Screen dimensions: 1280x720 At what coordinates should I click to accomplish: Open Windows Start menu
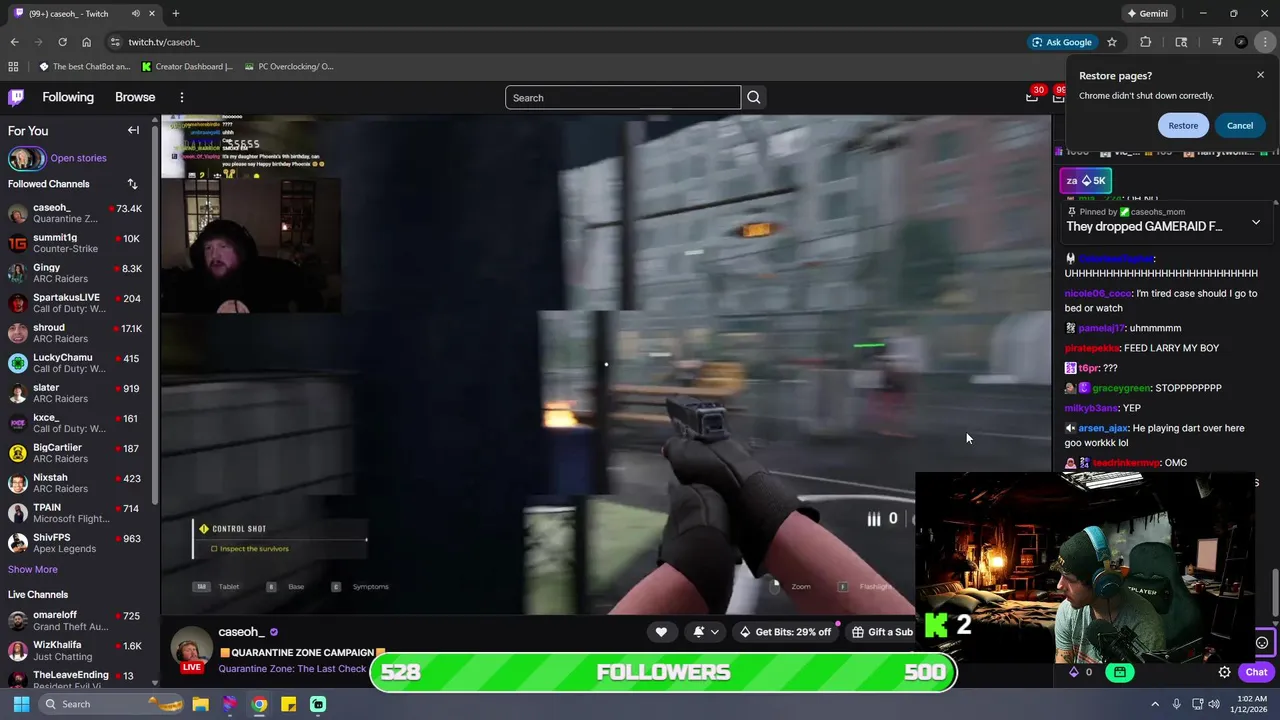[21, 704]
